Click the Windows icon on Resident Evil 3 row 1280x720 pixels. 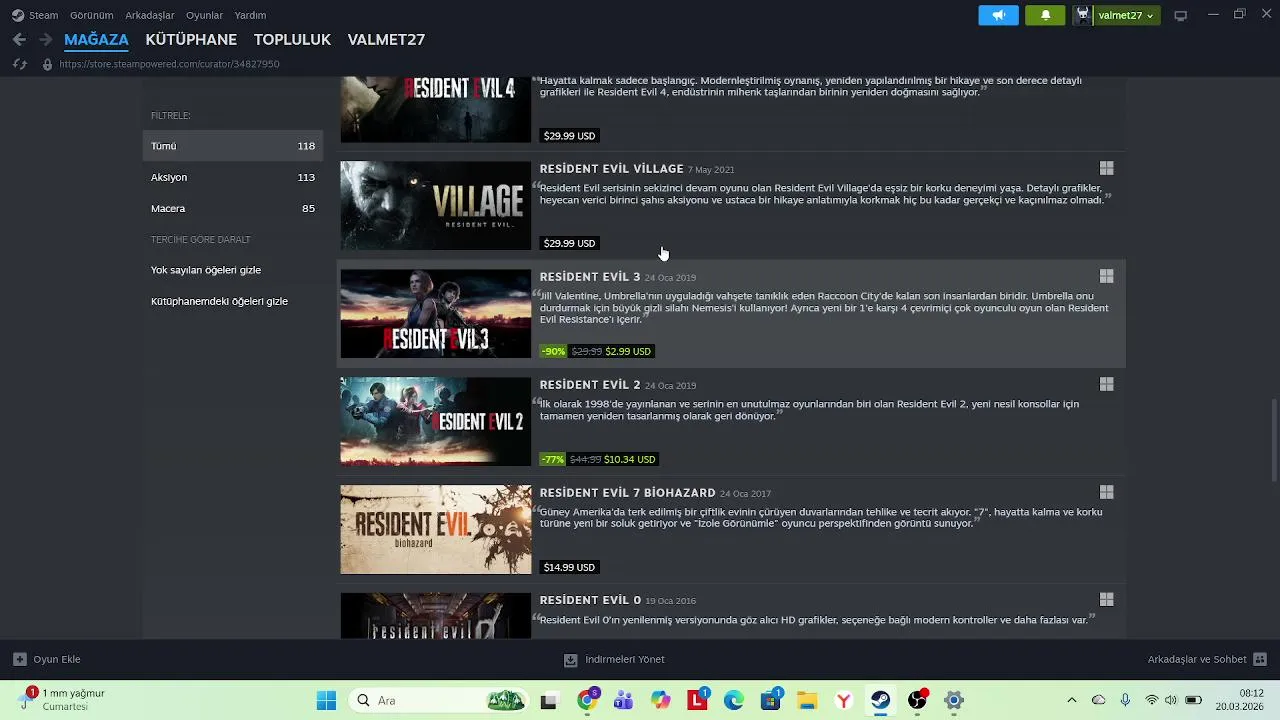pyautogui.click(x=1106, y=276)
